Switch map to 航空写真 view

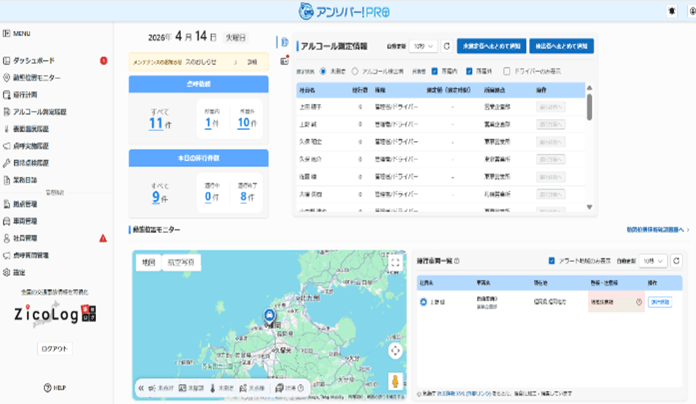(x=181, y=262)
